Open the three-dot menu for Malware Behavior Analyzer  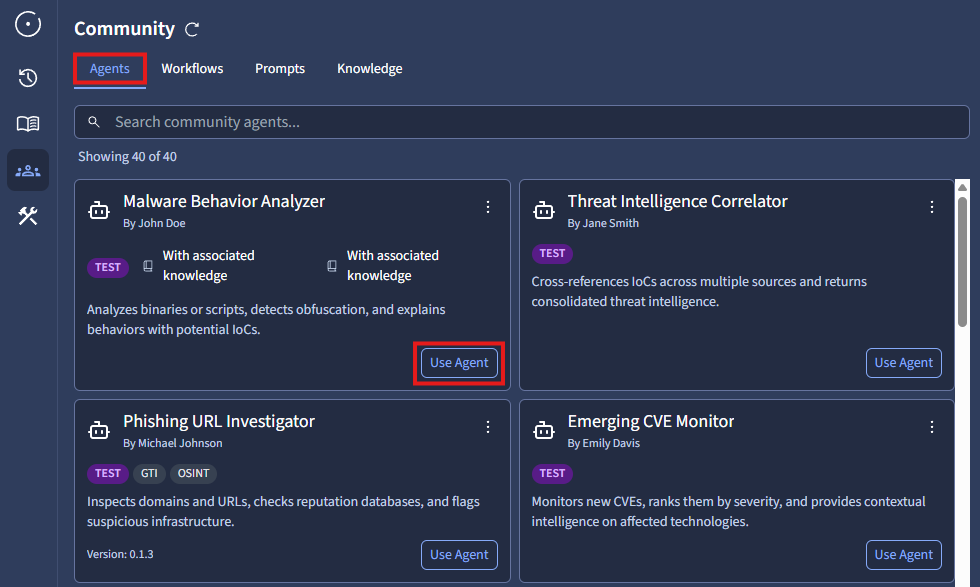(x=488, y=207)
